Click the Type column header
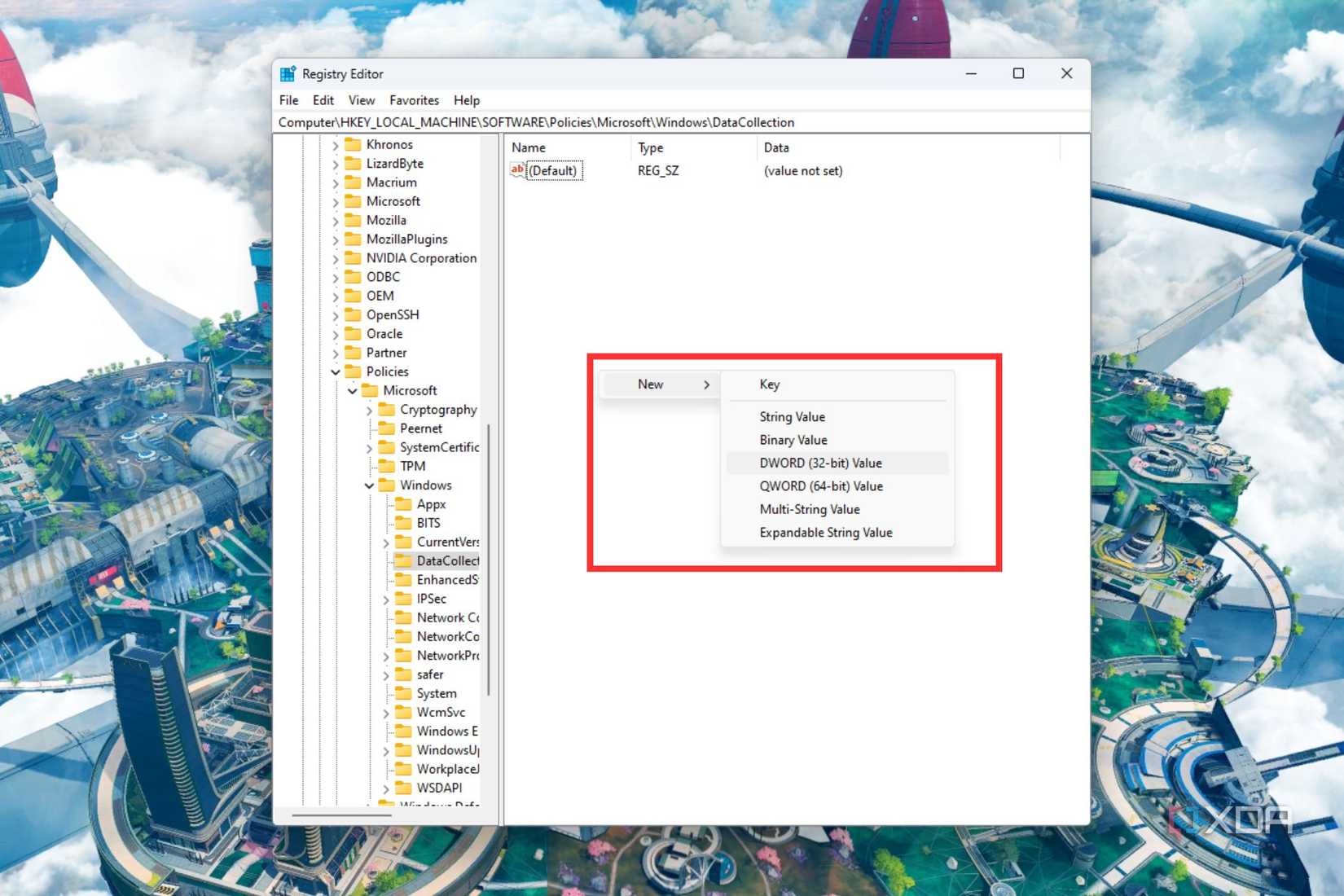The image size is (1344, 896). [x=693, y=147]
